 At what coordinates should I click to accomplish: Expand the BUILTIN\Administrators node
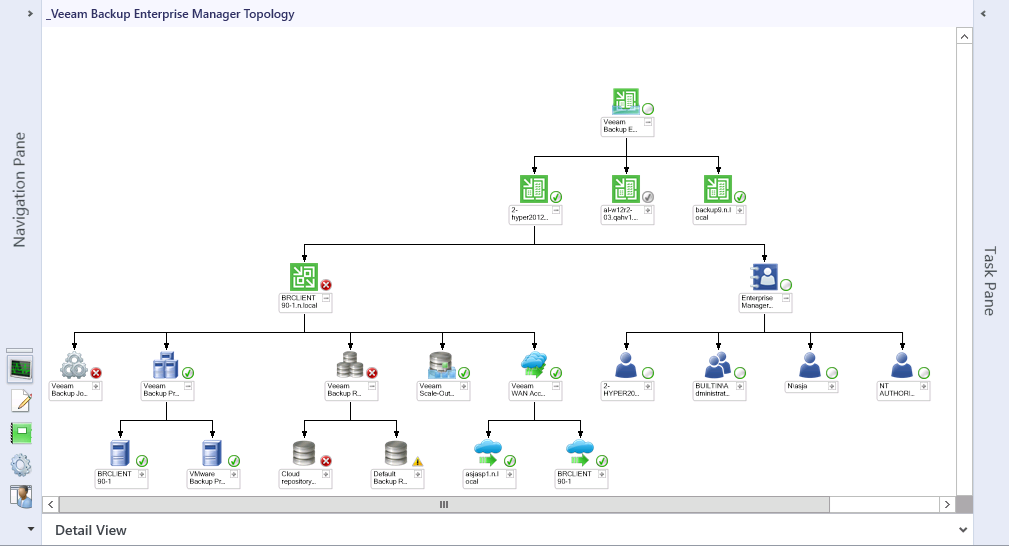[740, 386]
